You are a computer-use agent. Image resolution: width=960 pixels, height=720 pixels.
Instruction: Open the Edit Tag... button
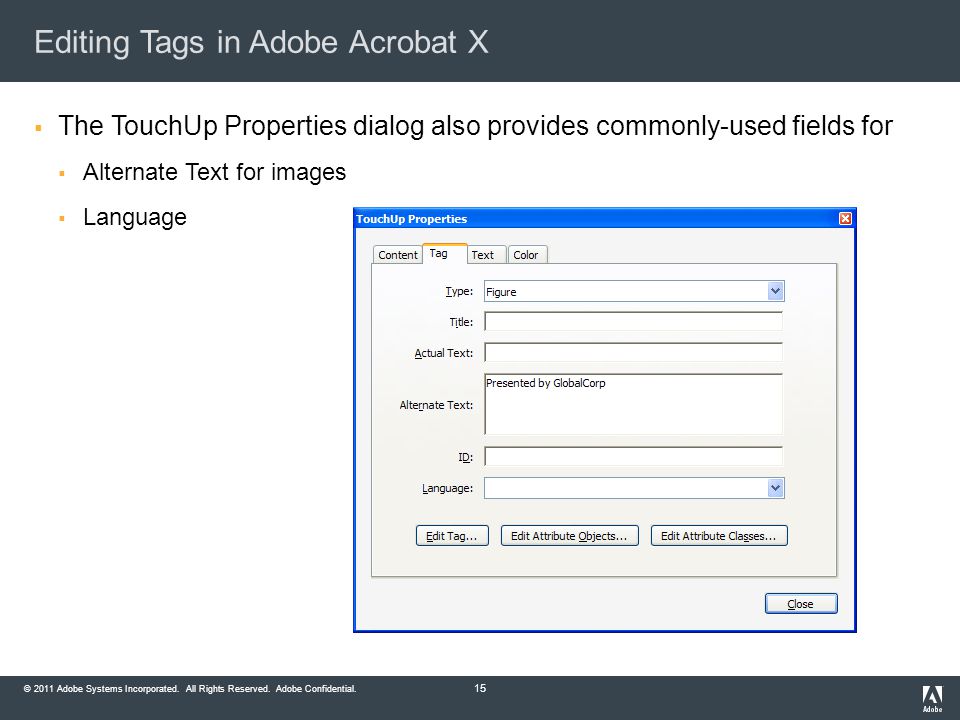coord(452,536)
